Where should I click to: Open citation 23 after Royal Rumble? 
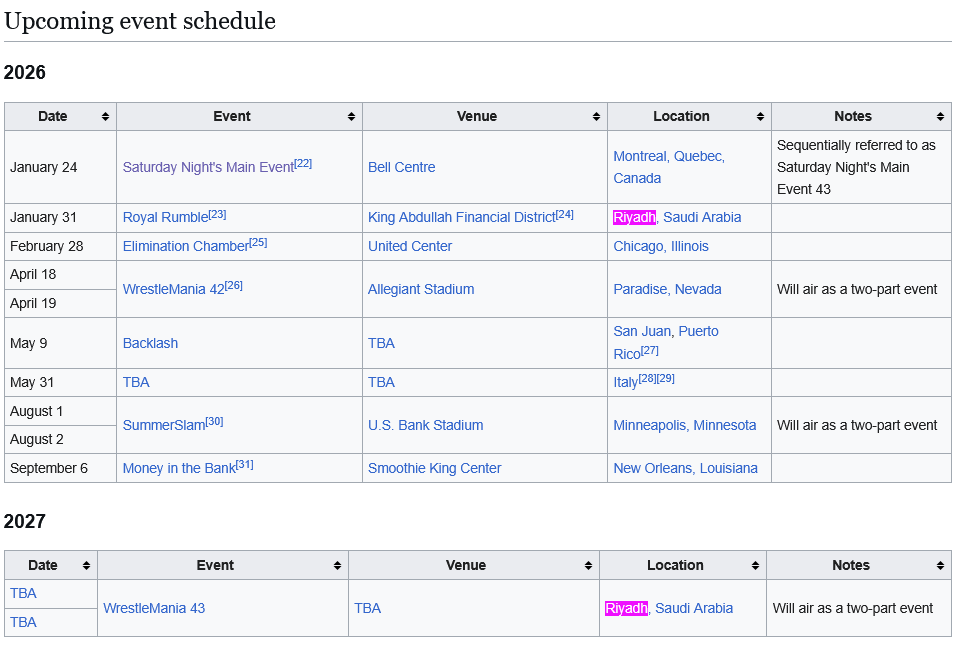[218, 214]
